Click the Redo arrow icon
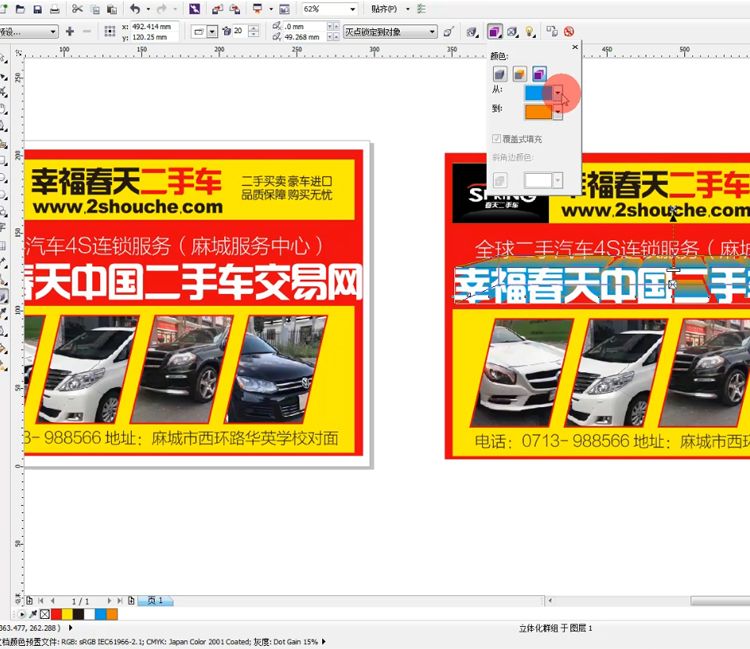750x649 pixels. tap(162, 9)
